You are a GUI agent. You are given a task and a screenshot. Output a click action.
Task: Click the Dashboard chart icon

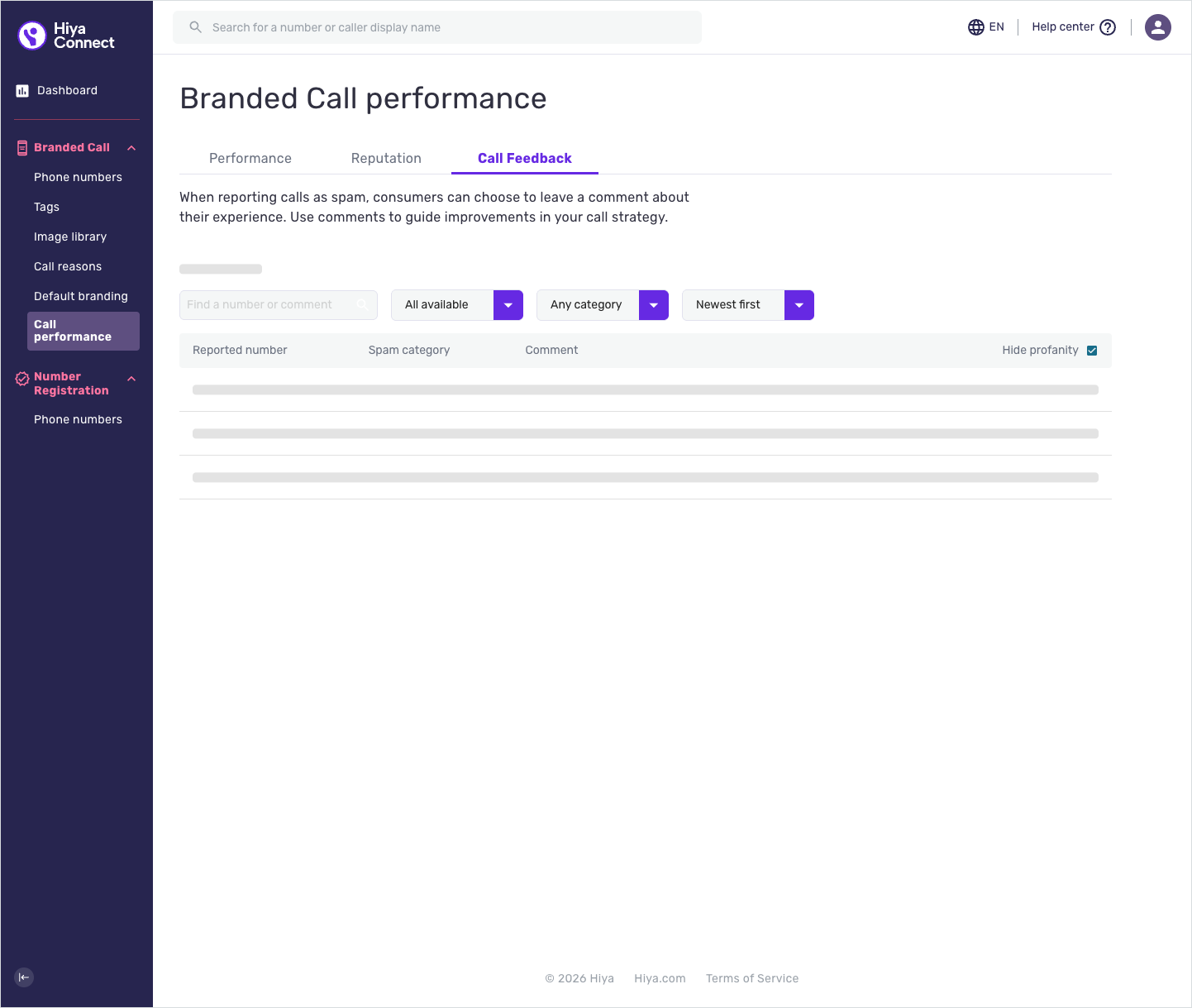[x=22, y=91]
